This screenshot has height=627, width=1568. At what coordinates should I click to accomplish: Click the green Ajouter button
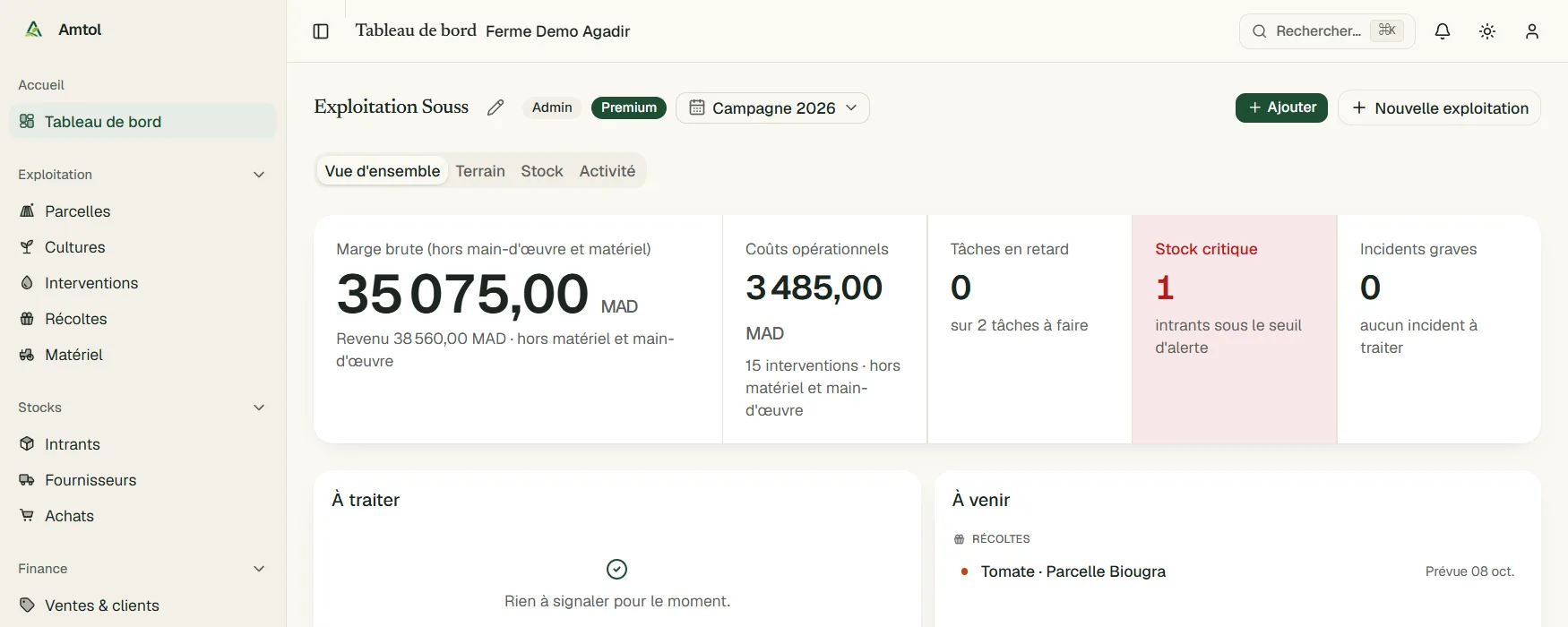coord(1281,107)
